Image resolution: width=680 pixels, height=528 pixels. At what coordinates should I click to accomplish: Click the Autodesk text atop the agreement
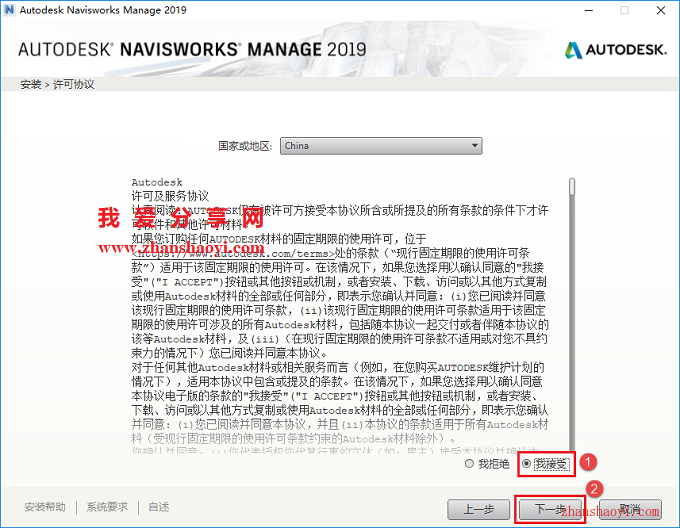(x=157, y=182)
